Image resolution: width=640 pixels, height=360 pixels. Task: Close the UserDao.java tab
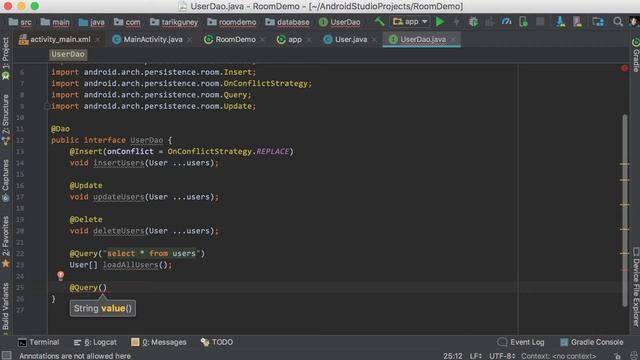[453, 40]
